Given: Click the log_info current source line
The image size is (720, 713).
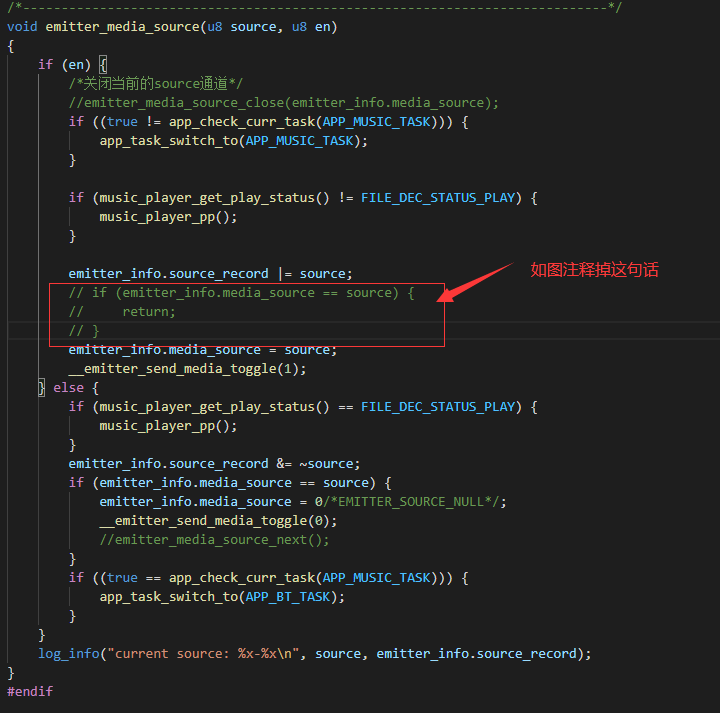Looking at the screenshot, I should 315,654.
